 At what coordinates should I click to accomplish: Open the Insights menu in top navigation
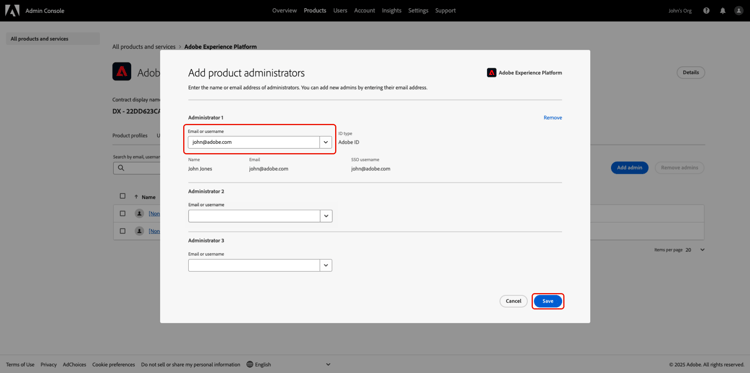point(391,11)
